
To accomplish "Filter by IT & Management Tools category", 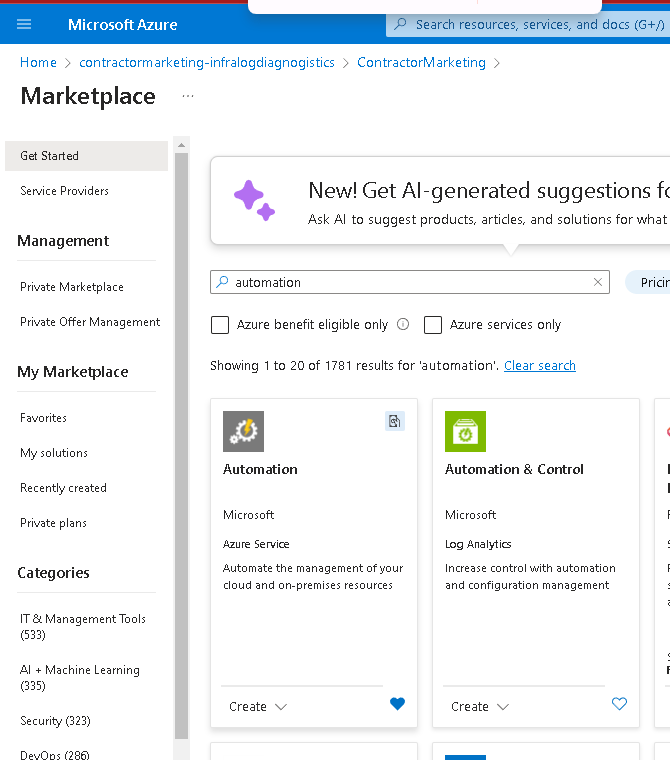I will (x=83, y=627).
